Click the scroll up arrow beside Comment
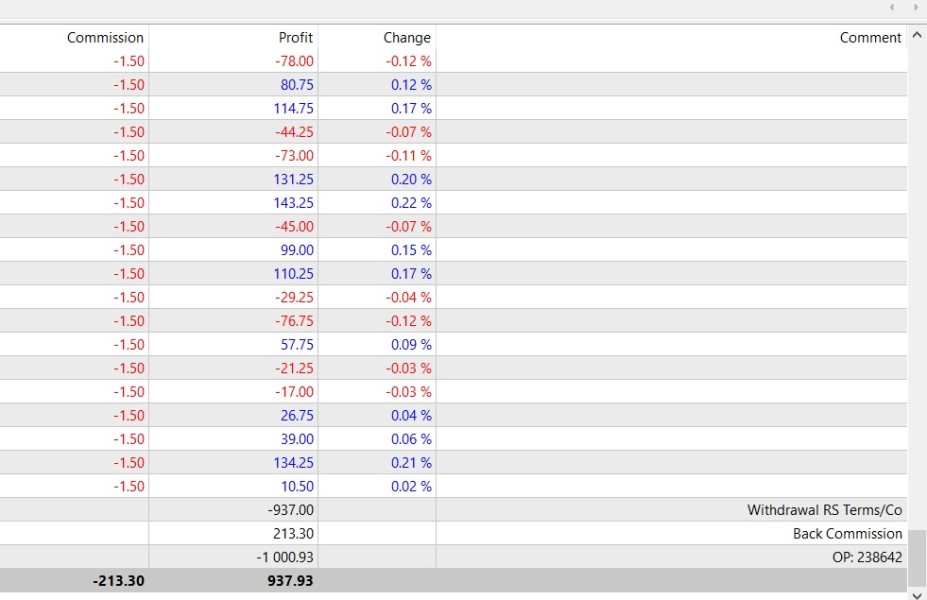 click(x=917, y=37)
